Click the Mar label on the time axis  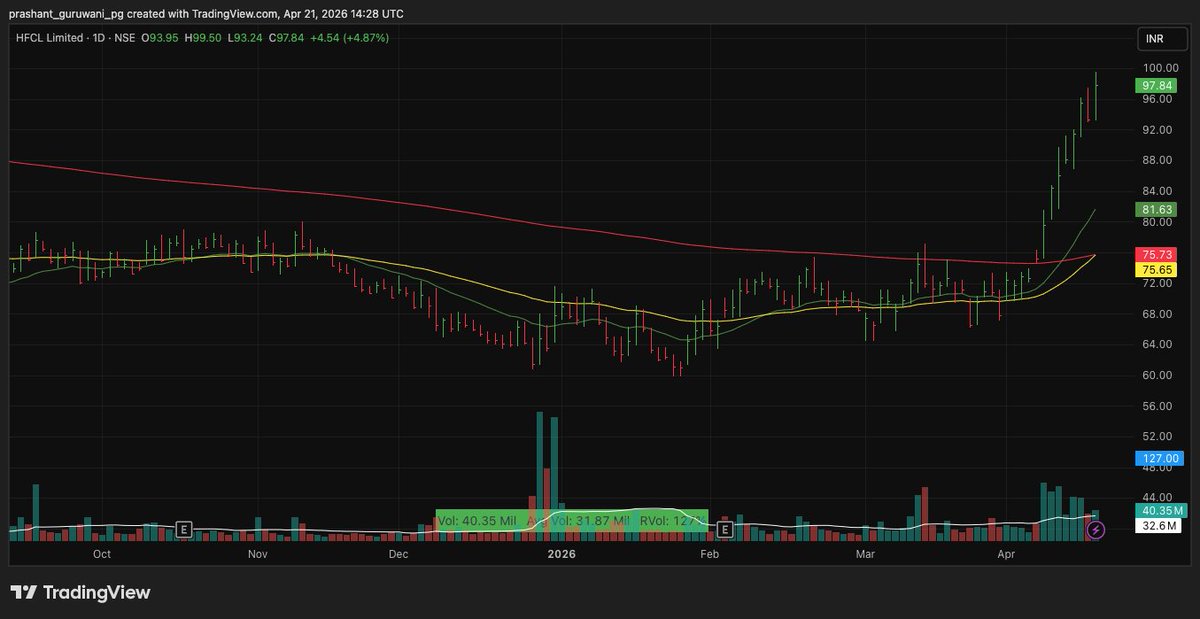(865, 553)
